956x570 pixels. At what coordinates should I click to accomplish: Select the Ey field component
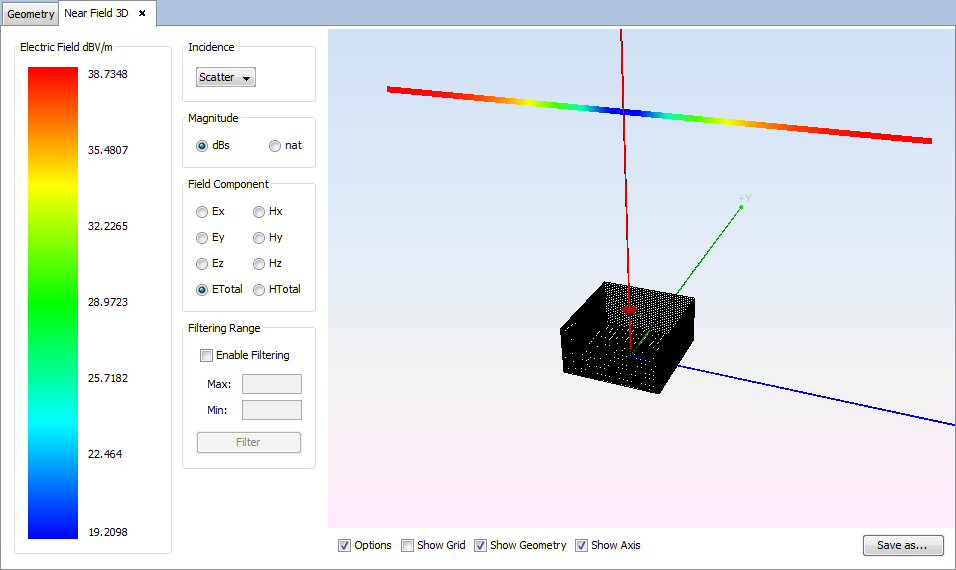pos(203,237)
